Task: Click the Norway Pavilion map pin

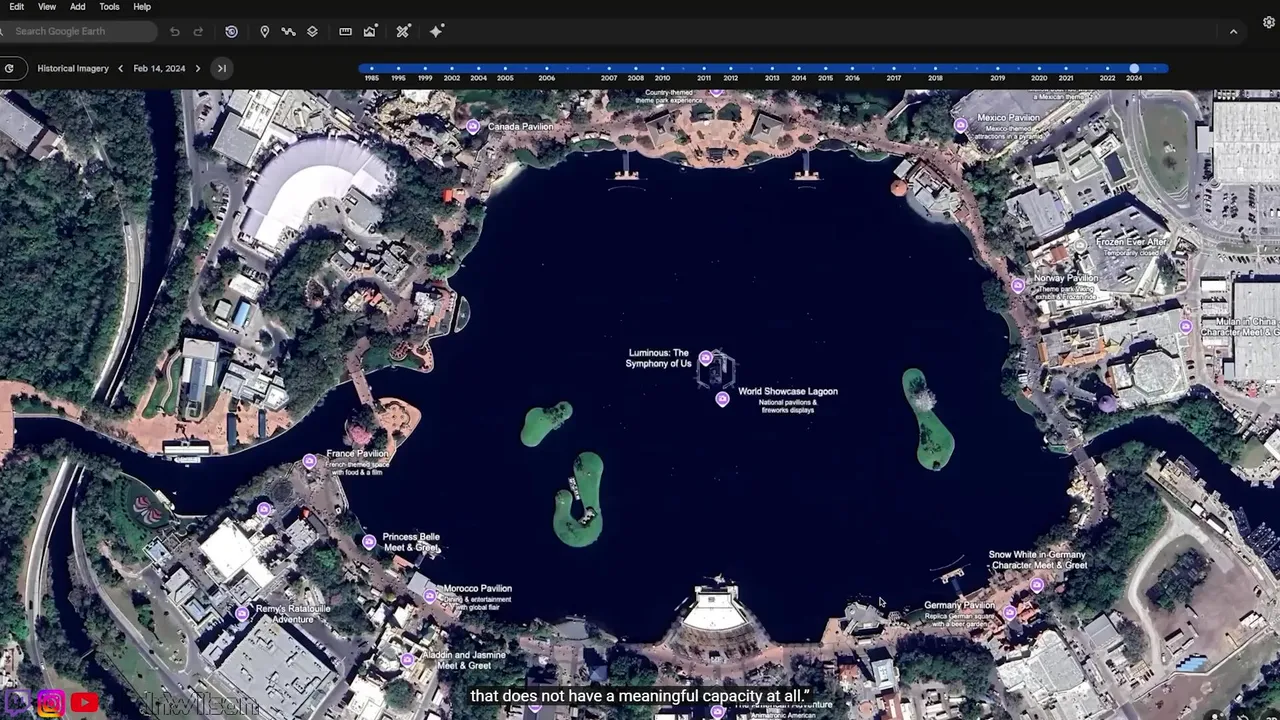Action: pyautogui.click(x=1018, y=285)
